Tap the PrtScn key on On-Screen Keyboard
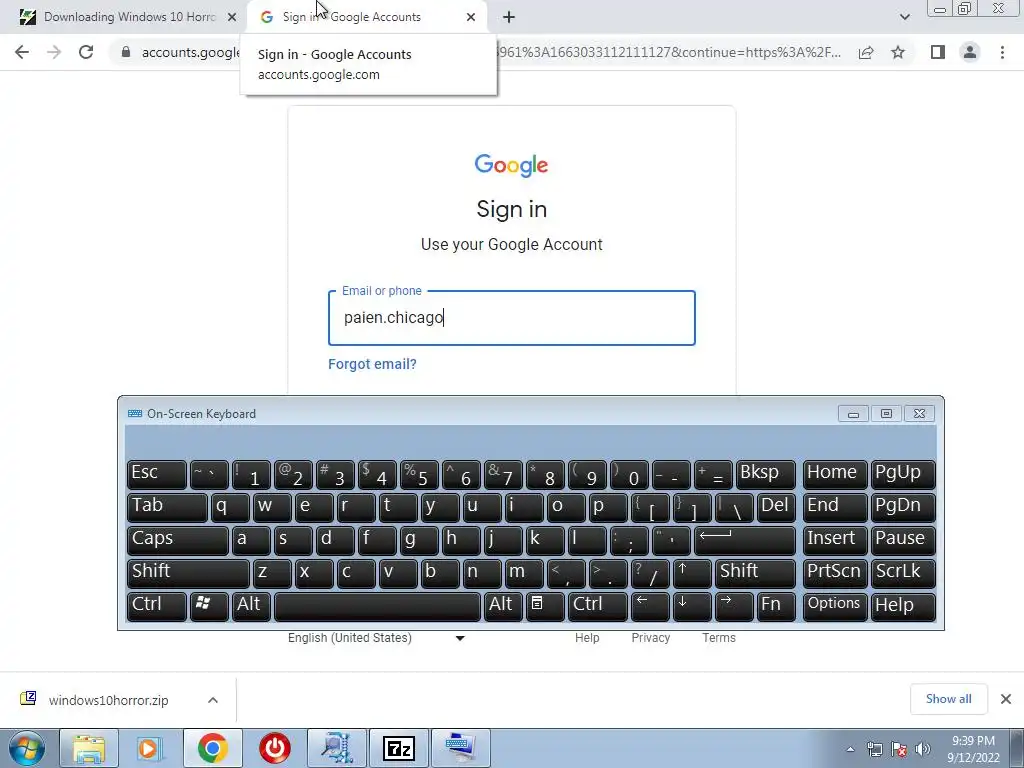This screenshot has height=768, width=1024. (835, 573)
